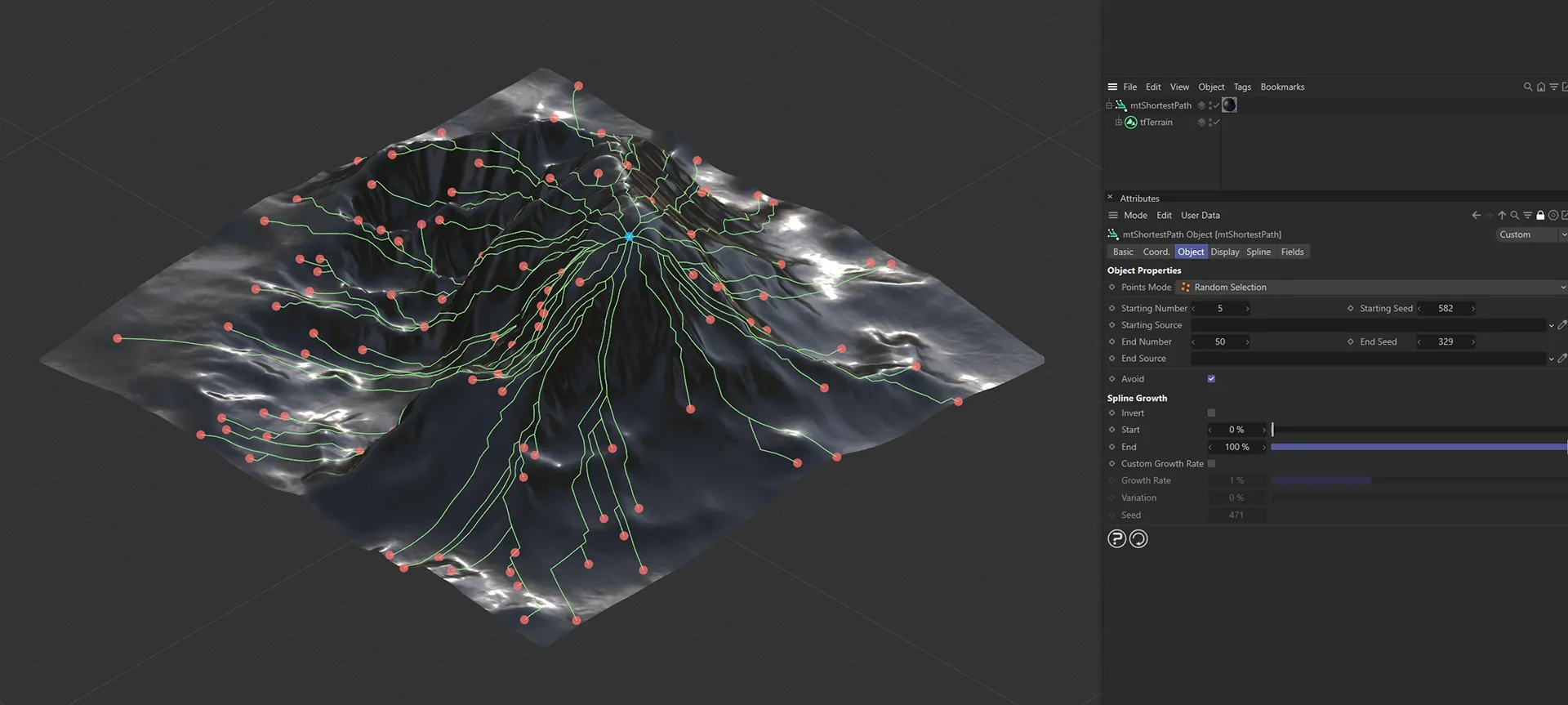Click the lock icon in Attributes panel
This screenshot has width=1568, height=705.
(x=1540, y=216)
